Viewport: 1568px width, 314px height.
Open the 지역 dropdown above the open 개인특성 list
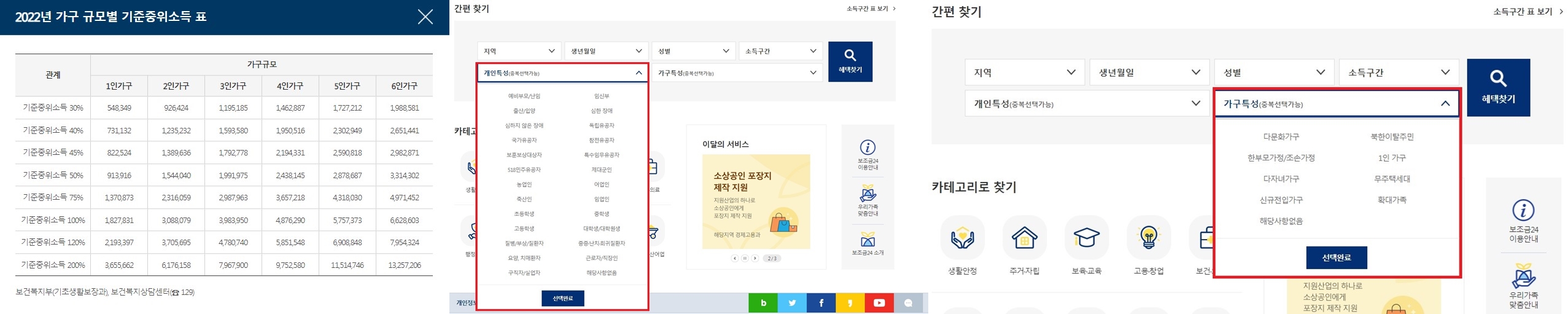point(519,51)
